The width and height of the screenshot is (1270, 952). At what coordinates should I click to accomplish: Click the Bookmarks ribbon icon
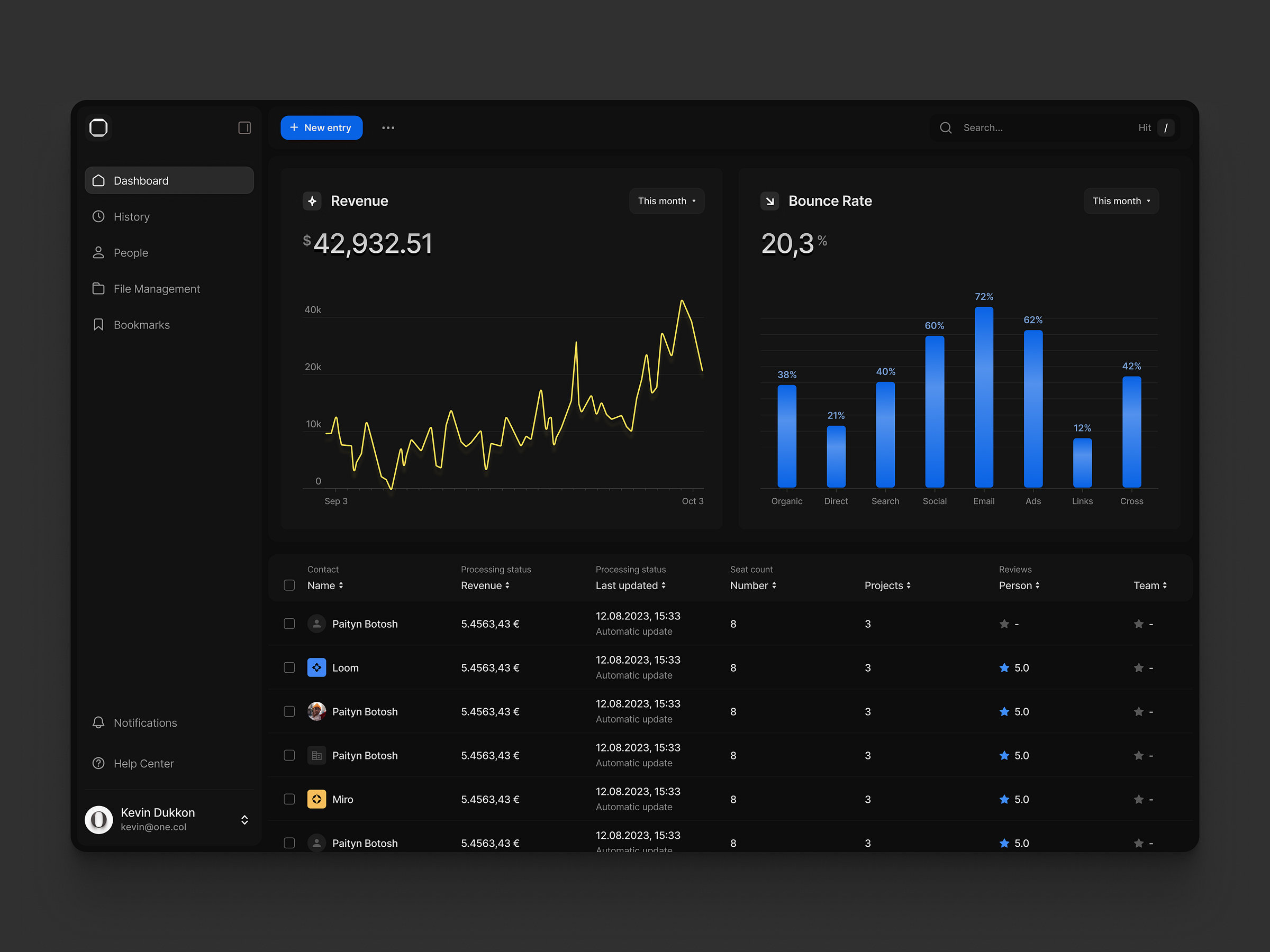tap(99, 325)
